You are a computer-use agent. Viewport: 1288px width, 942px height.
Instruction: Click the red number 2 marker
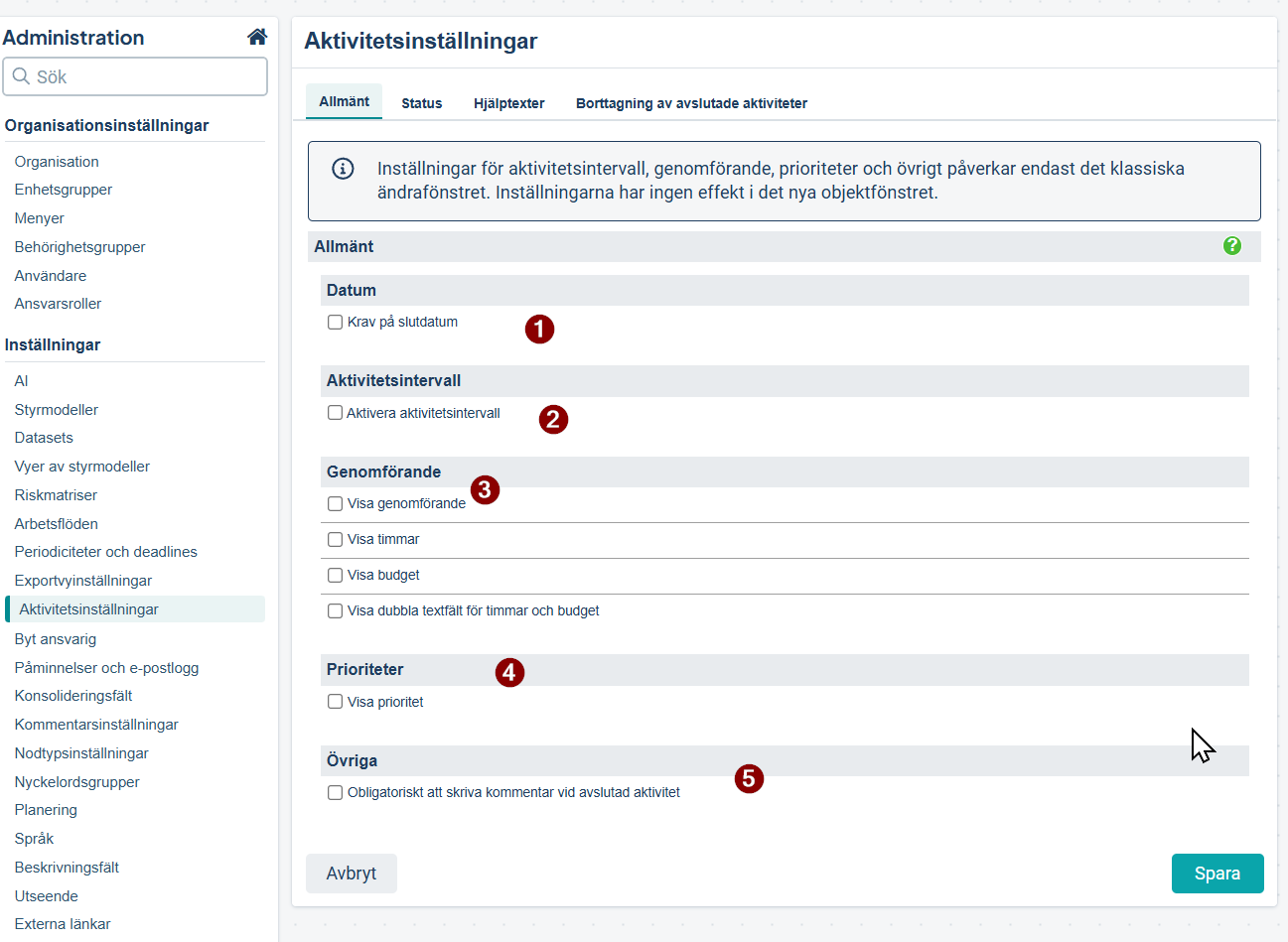coord(553,419)
